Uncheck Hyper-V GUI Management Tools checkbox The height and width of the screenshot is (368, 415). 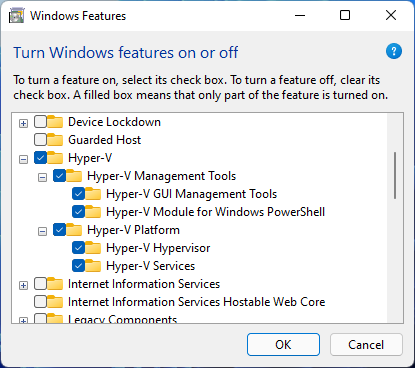pyautogui.click(x=78, y=194)
